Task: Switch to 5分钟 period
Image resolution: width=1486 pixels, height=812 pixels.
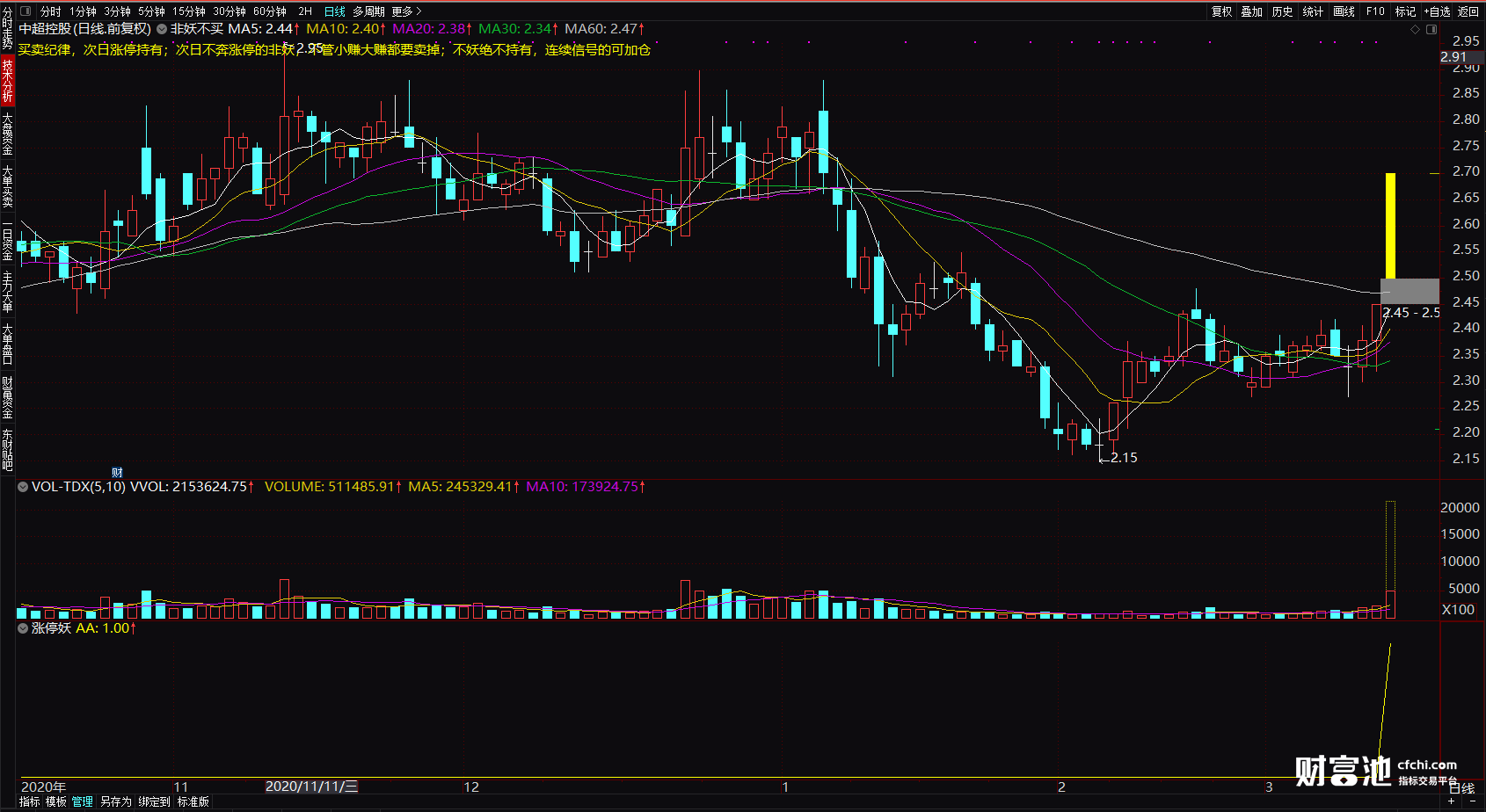Action: click(151, 11)
